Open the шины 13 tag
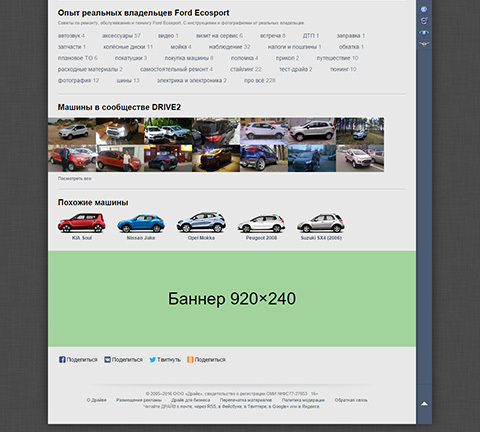The width and height of the screenshot is (480, 432). pos(128,81)
